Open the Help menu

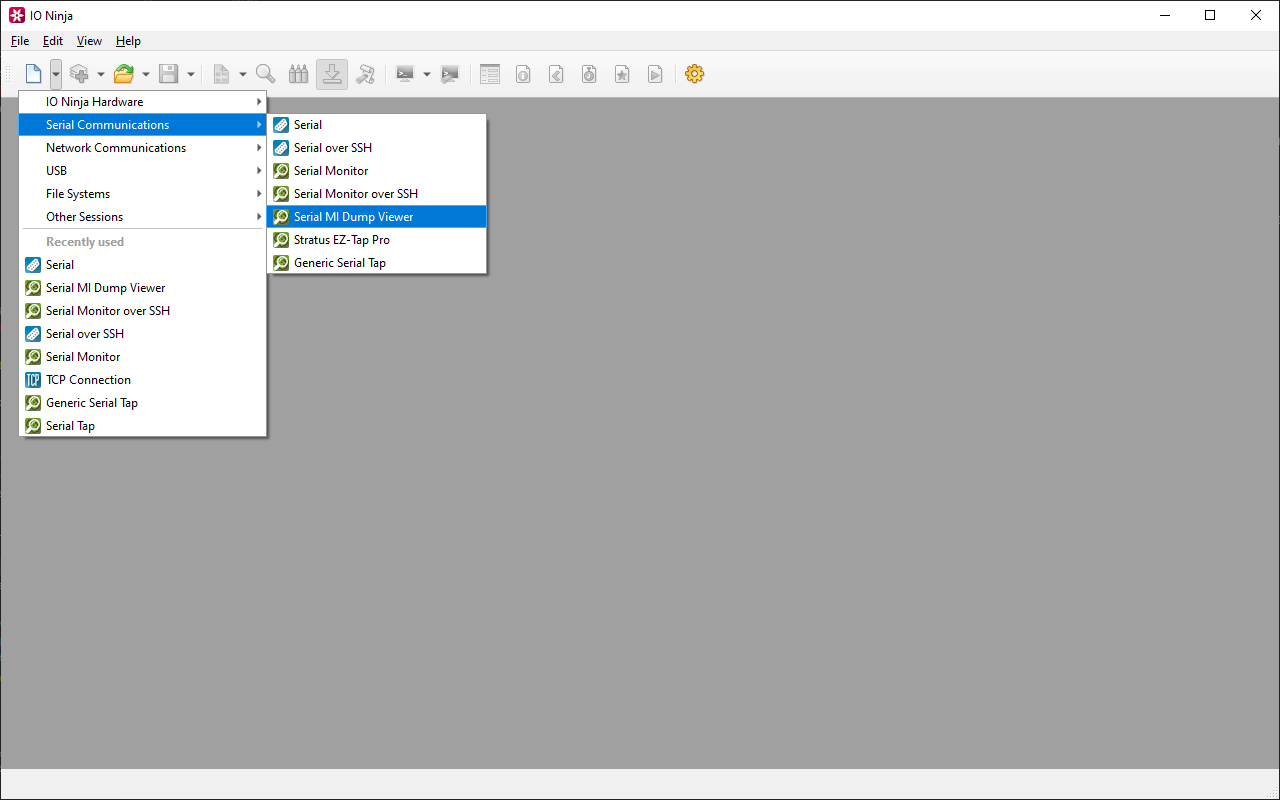pyautogui.click(x=128, y=41)
